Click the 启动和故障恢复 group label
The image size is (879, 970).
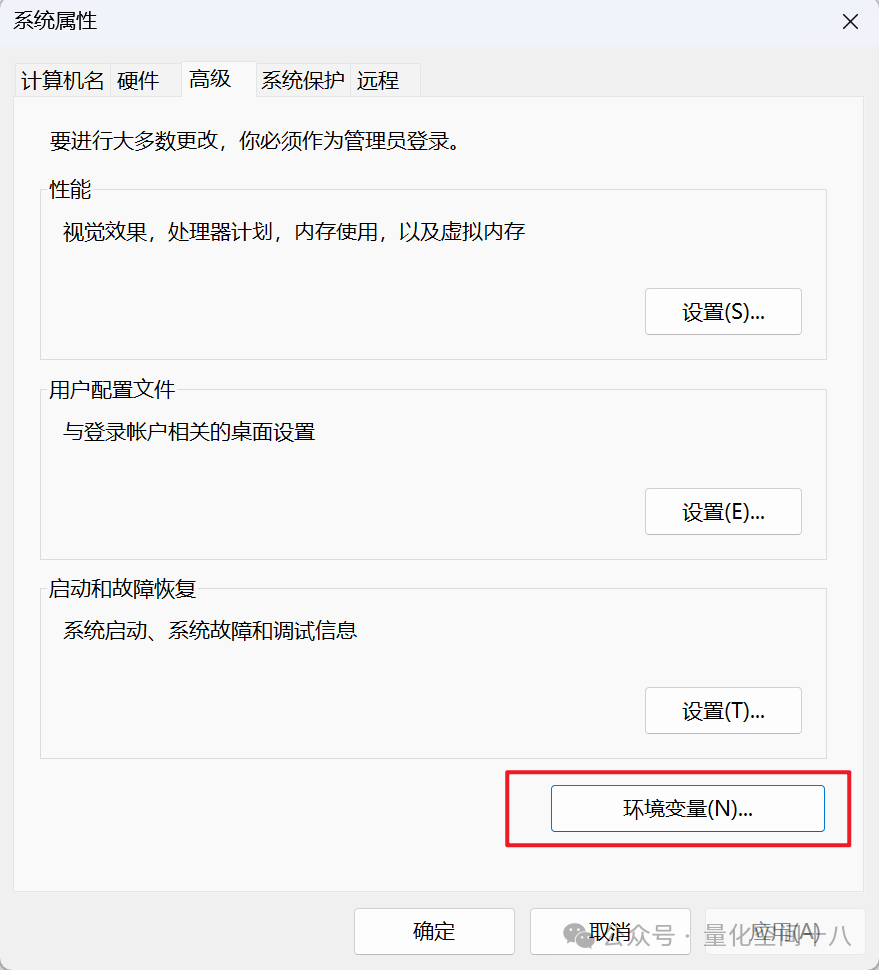tap(122, 589)
